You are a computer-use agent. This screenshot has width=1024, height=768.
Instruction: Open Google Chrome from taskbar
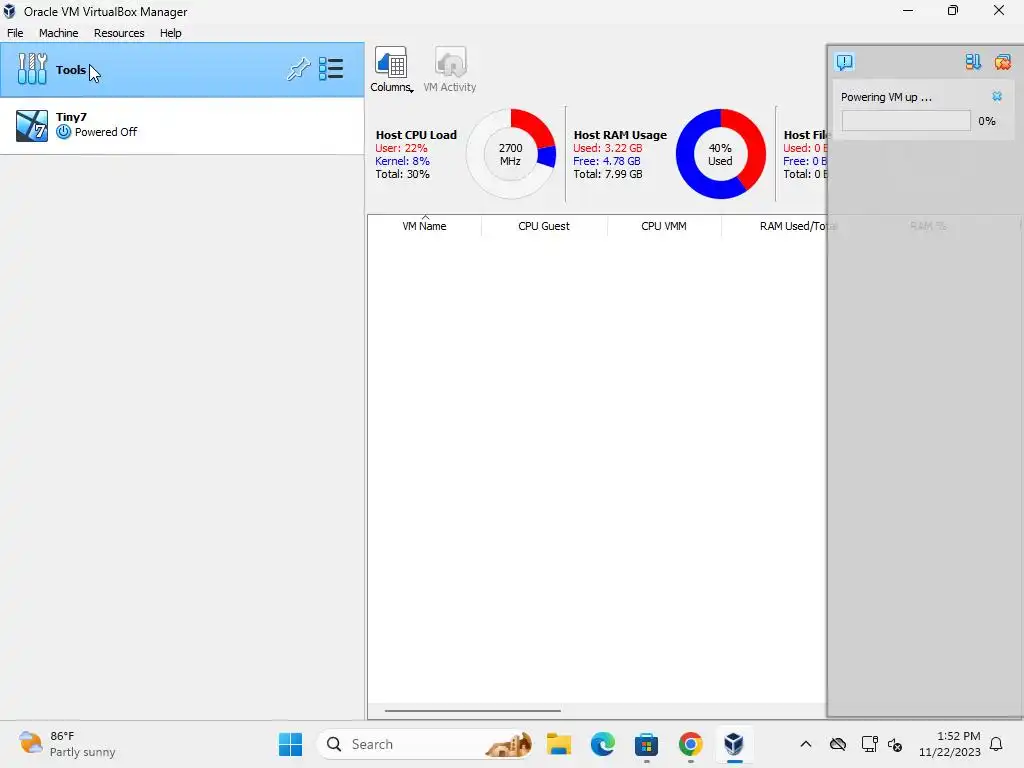(690, 744)
